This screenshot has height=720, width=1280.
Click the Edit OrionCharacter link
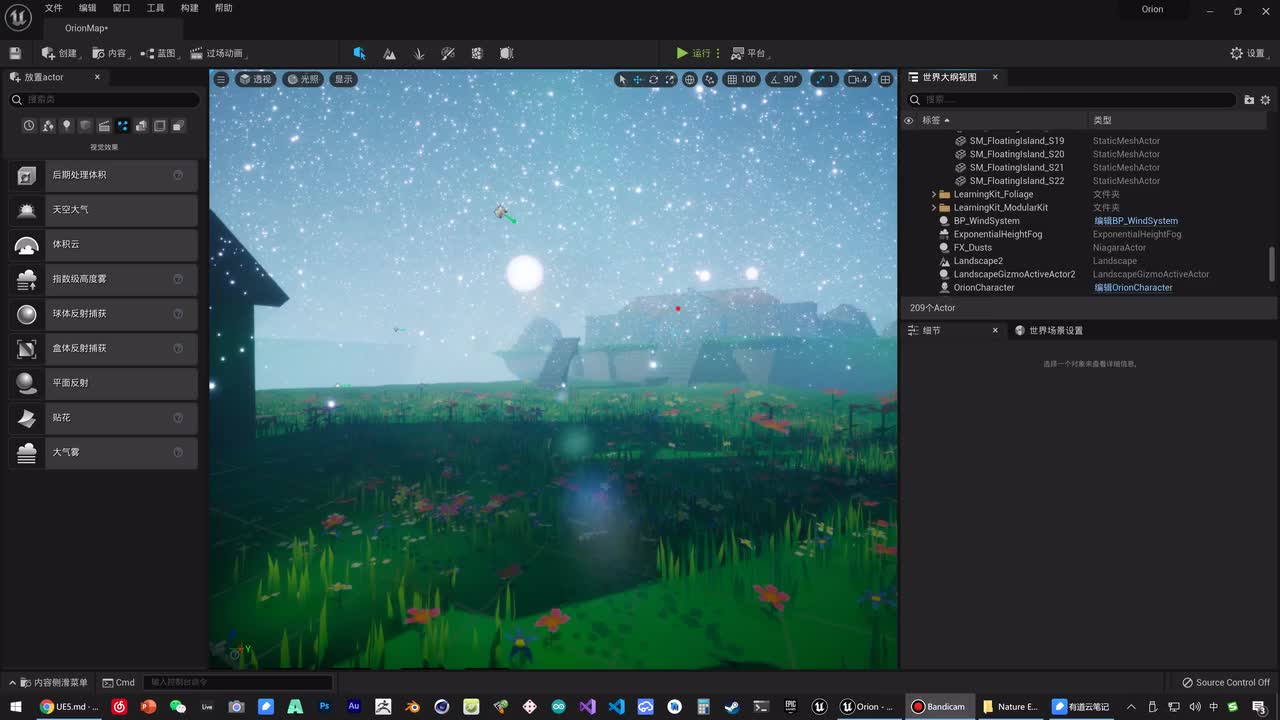coord(1133,287)
